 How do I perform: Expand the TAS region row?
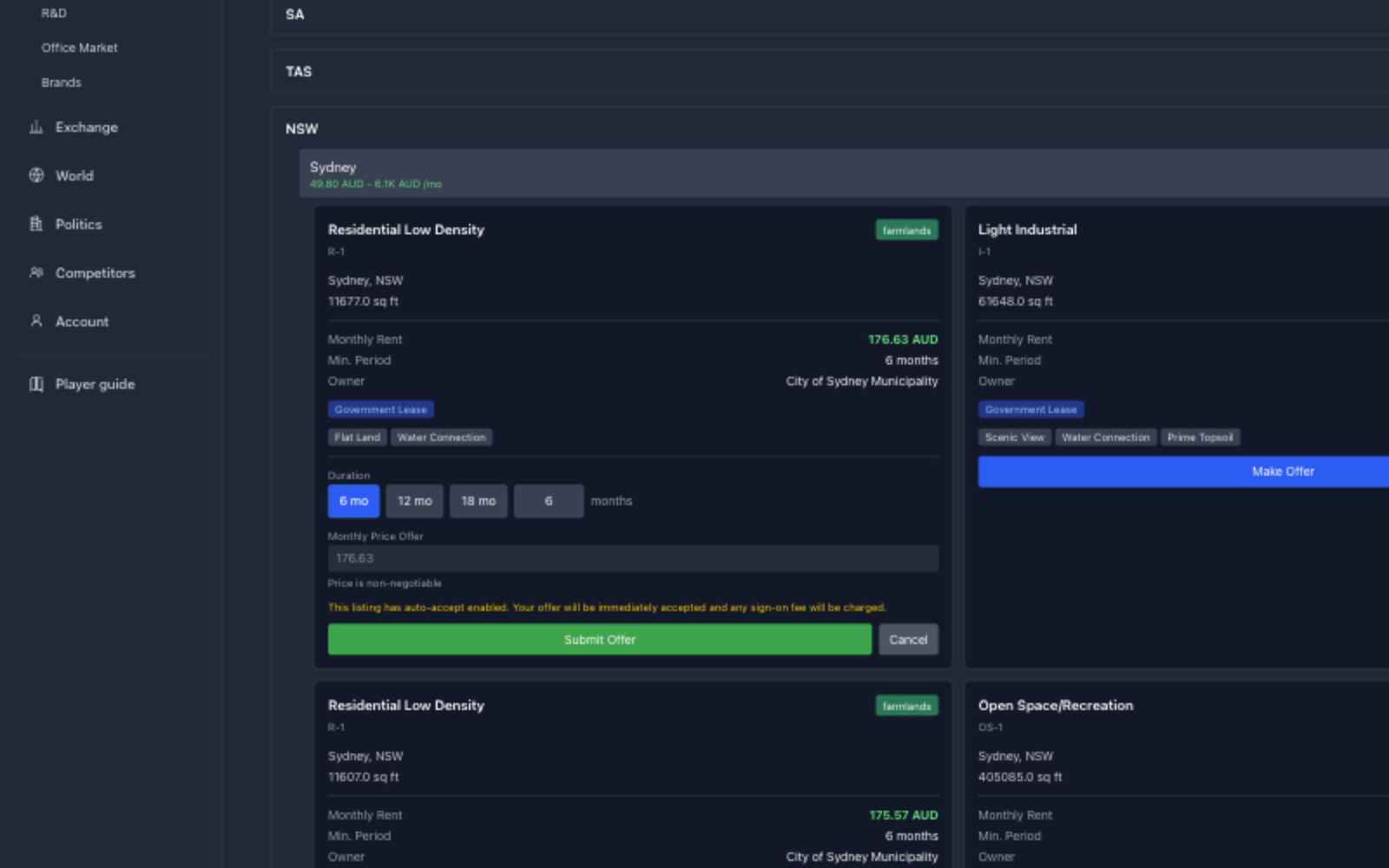point(830,71)
